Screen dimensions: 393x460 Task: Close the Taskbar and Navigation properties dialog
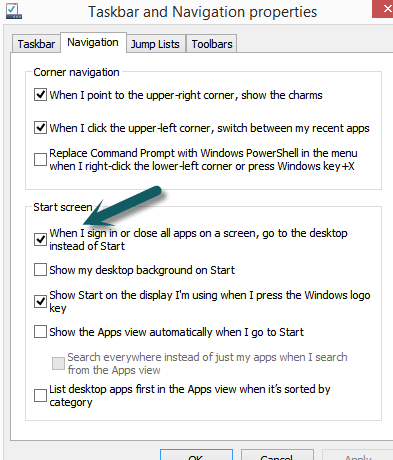point(383,9)
